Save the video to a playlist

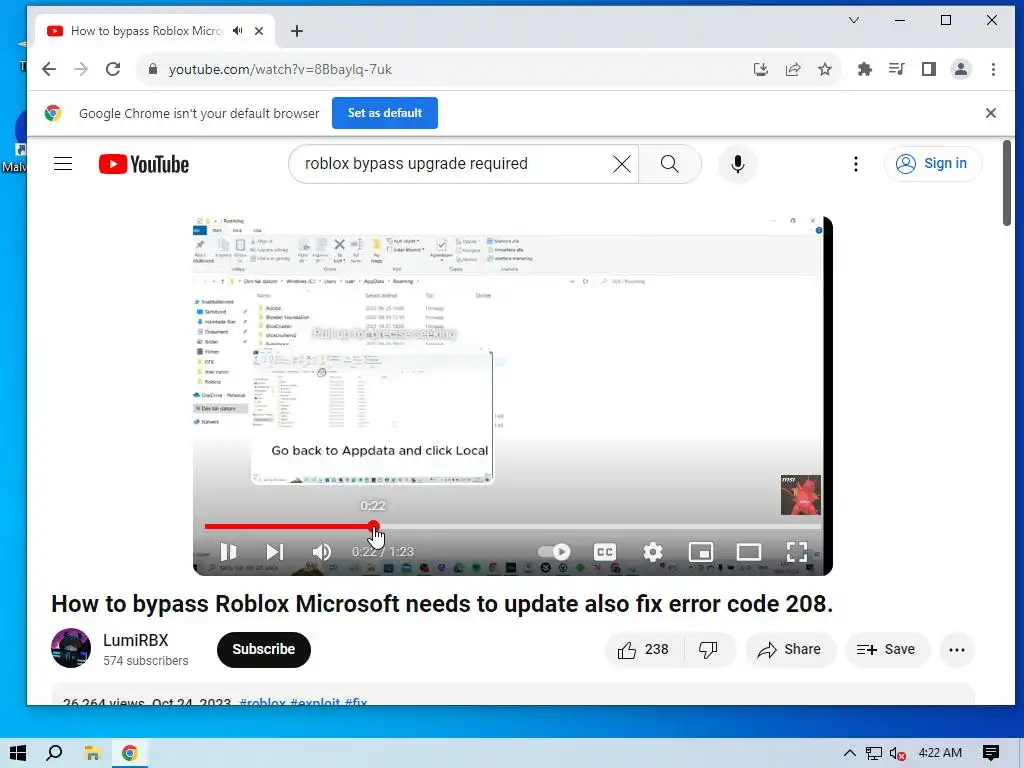pos(886,649)
